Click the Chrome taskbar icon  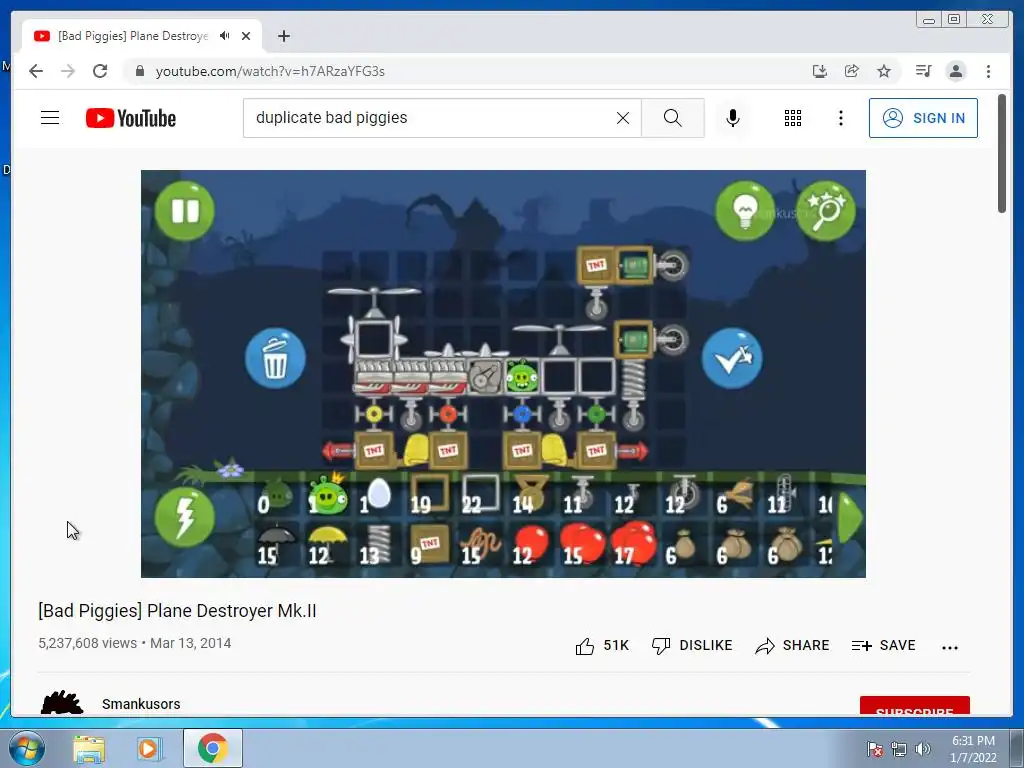click(x=212, y=748)
